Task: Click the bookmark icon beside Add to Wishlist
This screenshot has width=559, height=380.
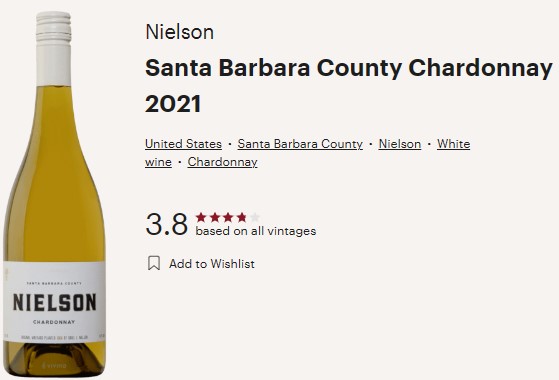Action: 154,263
